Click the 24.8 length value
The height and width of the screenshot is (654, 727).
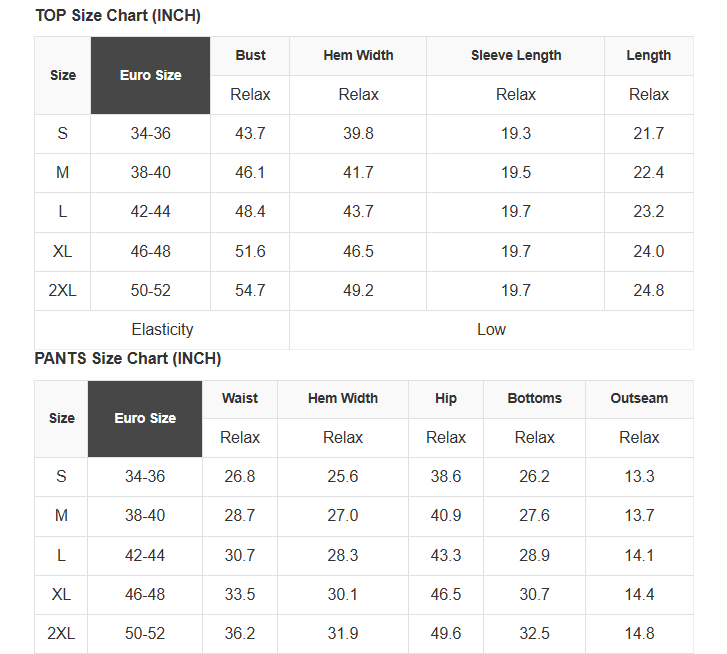648,290
